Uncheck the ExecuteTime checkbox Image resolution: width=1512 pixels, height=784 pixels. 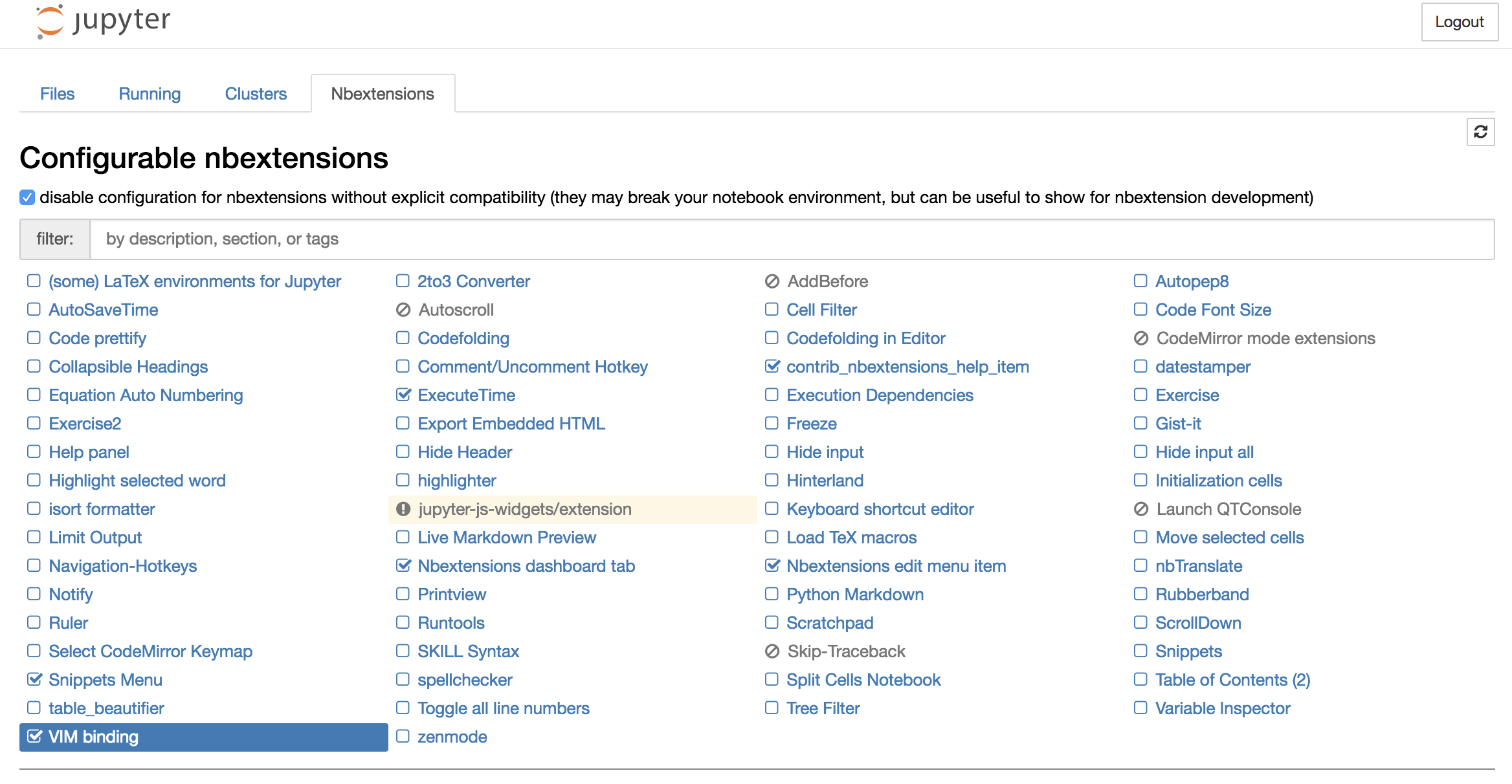click(403, 395)
